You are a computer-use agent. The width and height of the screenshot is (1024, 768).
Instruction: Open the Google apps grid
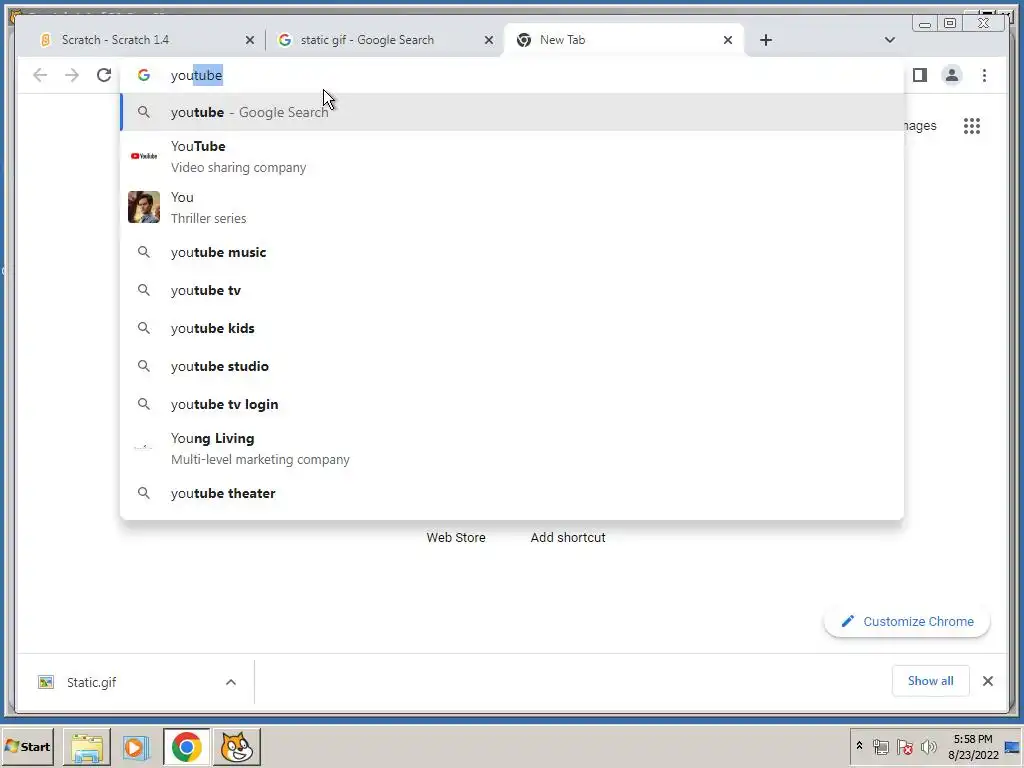[x=972, y=125]
